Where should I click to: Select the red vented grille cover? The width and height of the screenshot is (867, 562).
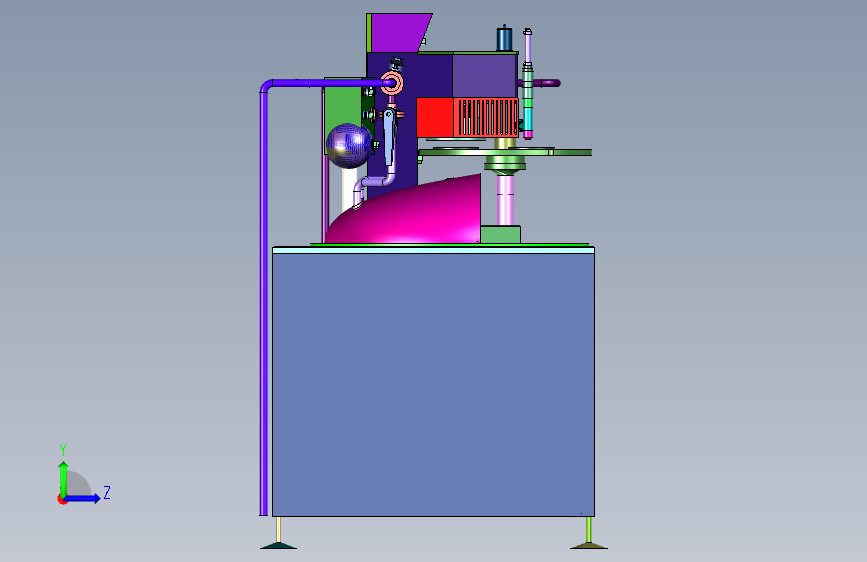(486, 117)
